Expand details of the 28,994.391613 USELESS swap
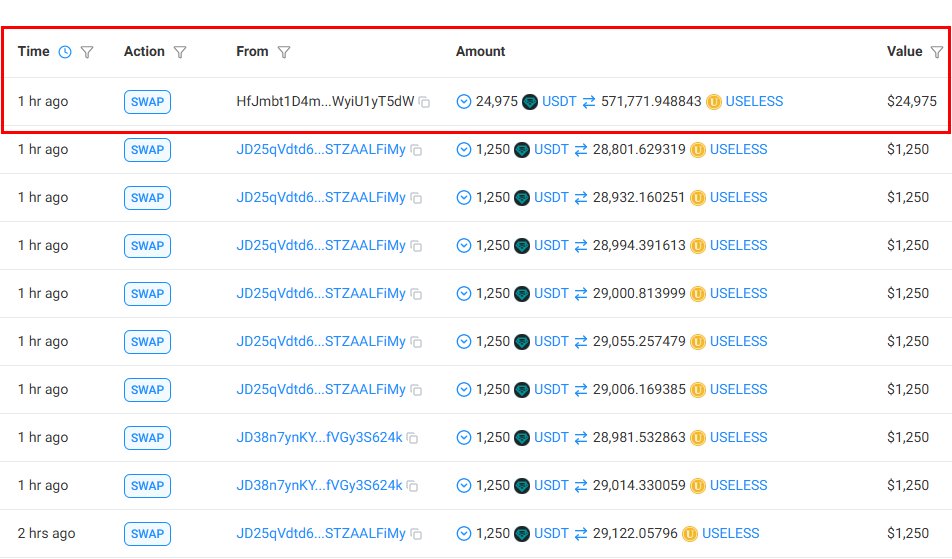This screenshot has height=559, width=952. coord(463,245)
